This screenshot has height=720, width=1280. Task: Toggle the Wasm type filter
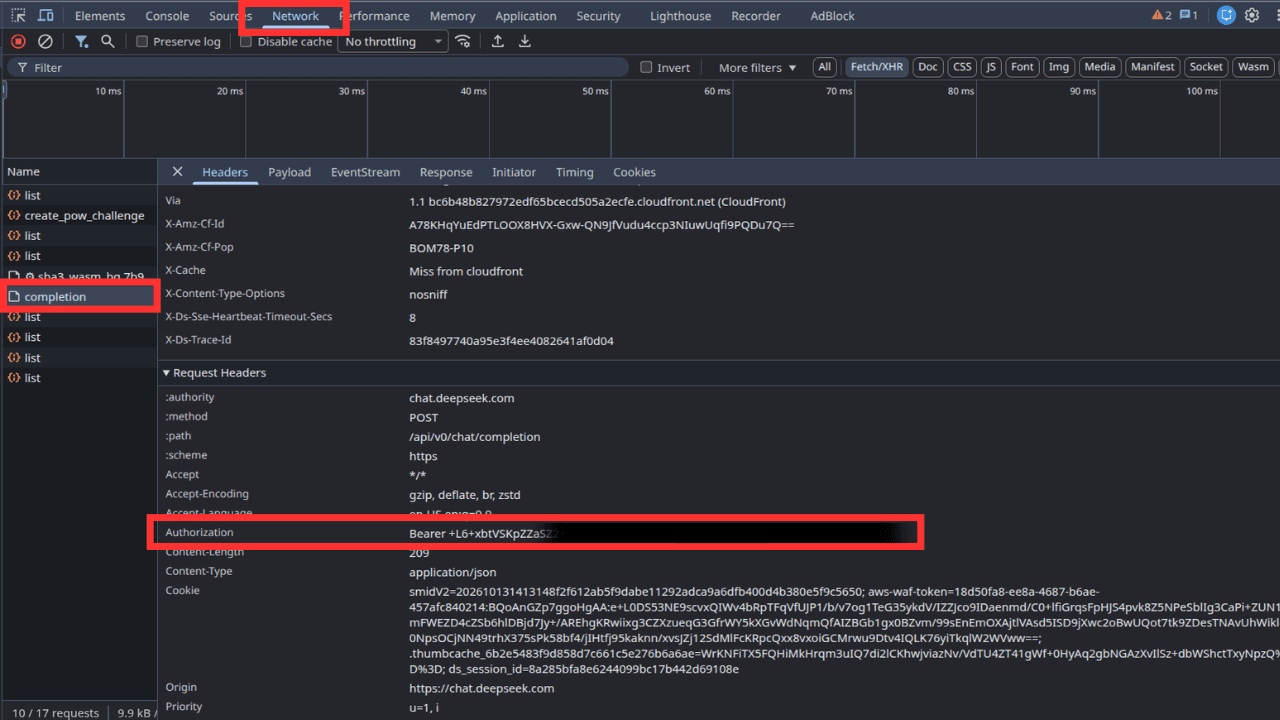click(x=1253, y=67)
